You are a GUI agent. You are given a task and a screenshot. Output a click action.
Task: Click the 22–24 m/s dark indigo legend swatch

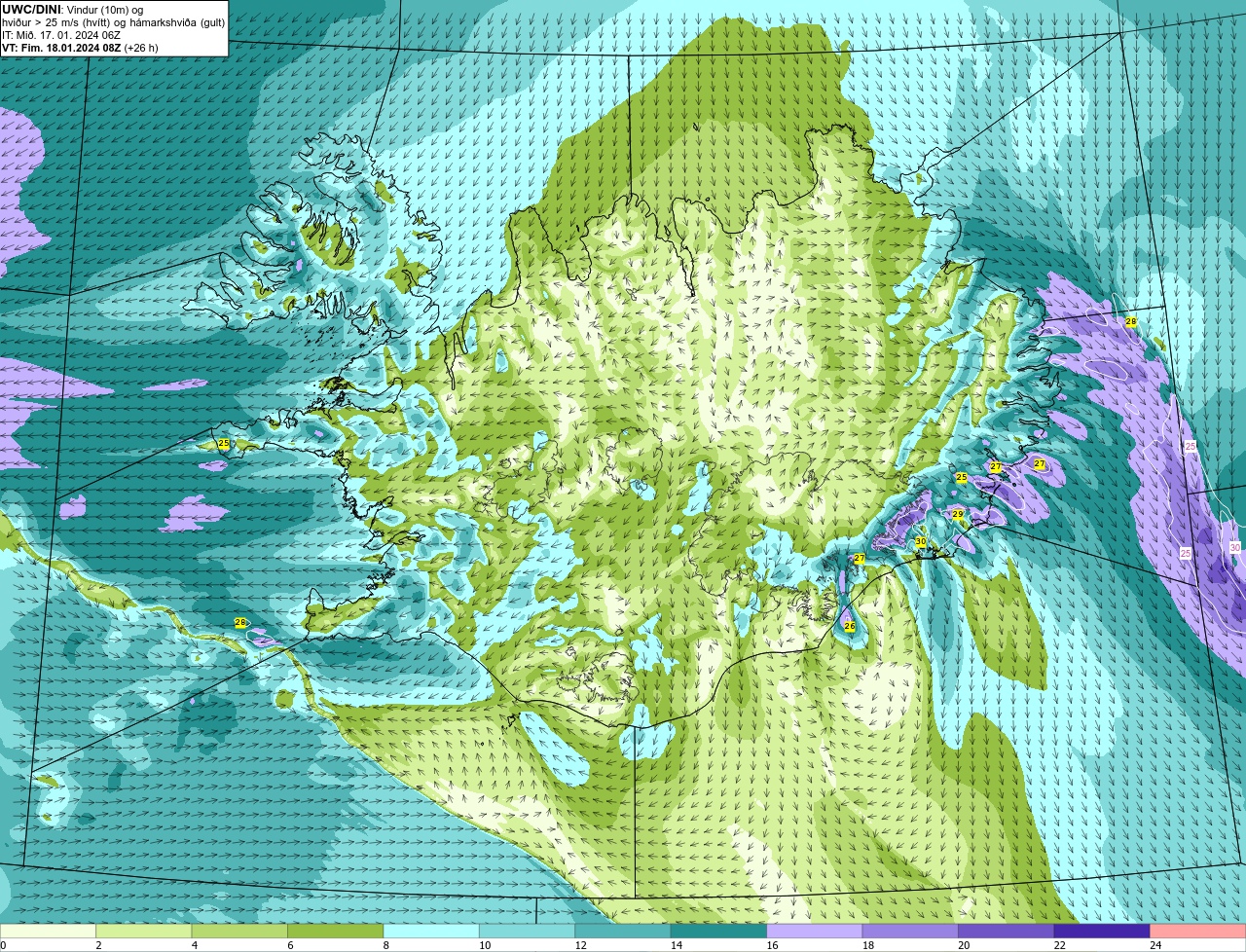1102,932
